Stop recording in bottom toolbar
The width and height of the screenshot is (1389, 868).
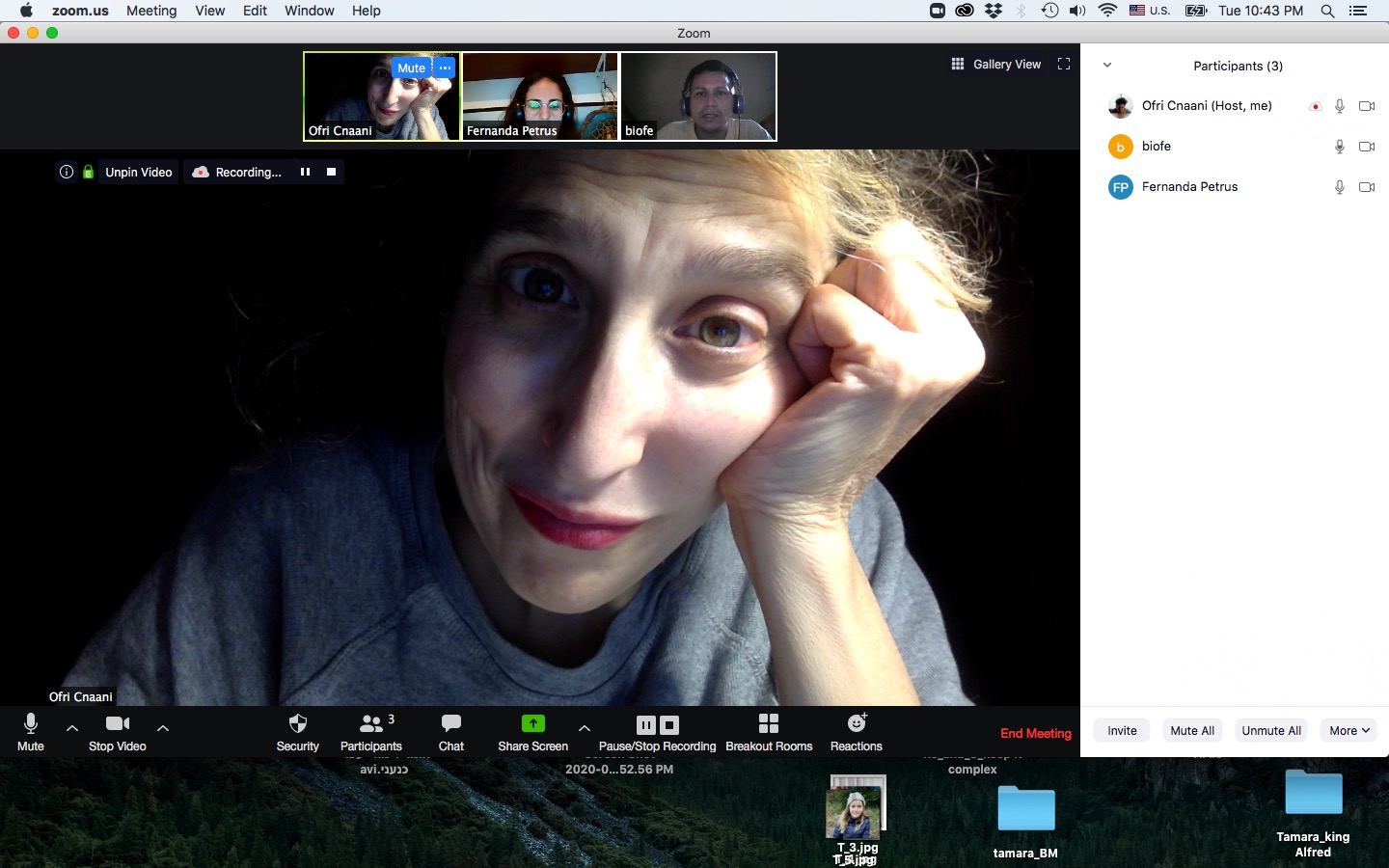pyautogui.click(x=669, y=724)
